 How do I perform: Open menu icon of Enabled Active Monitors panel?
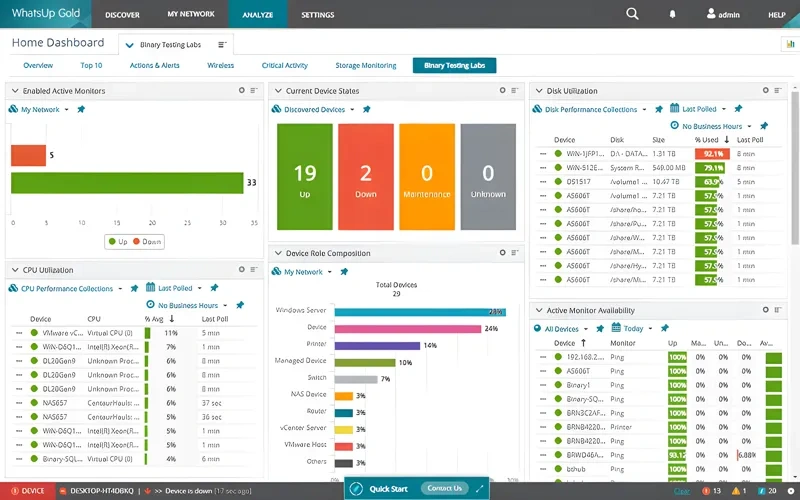254,90
